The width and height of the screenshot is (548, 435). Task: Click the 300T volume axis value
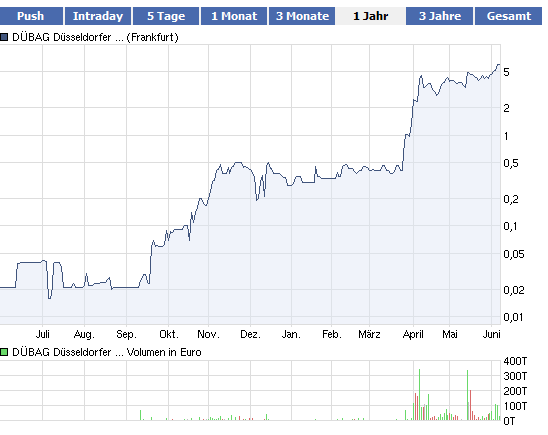tap(515, 376)
